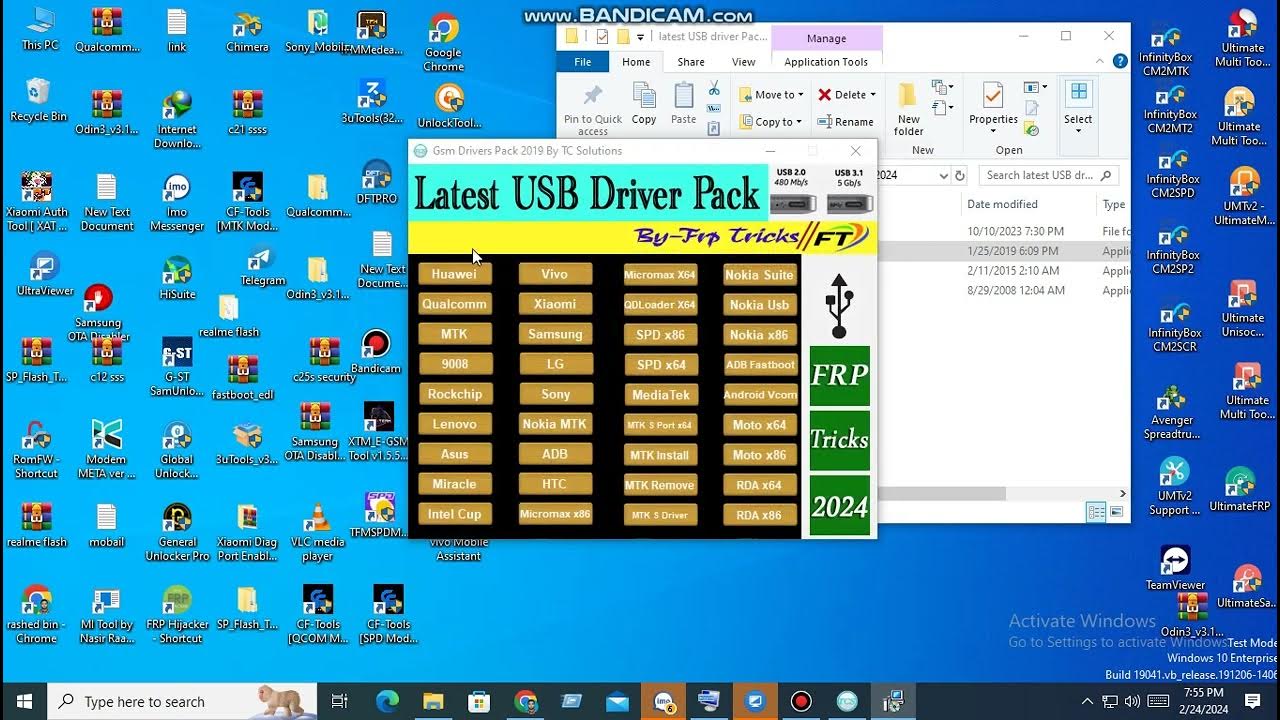Switch to the View ribbon tab
Image resolution: width=1280 pixels, height=720 pixels.
point(744,62)
